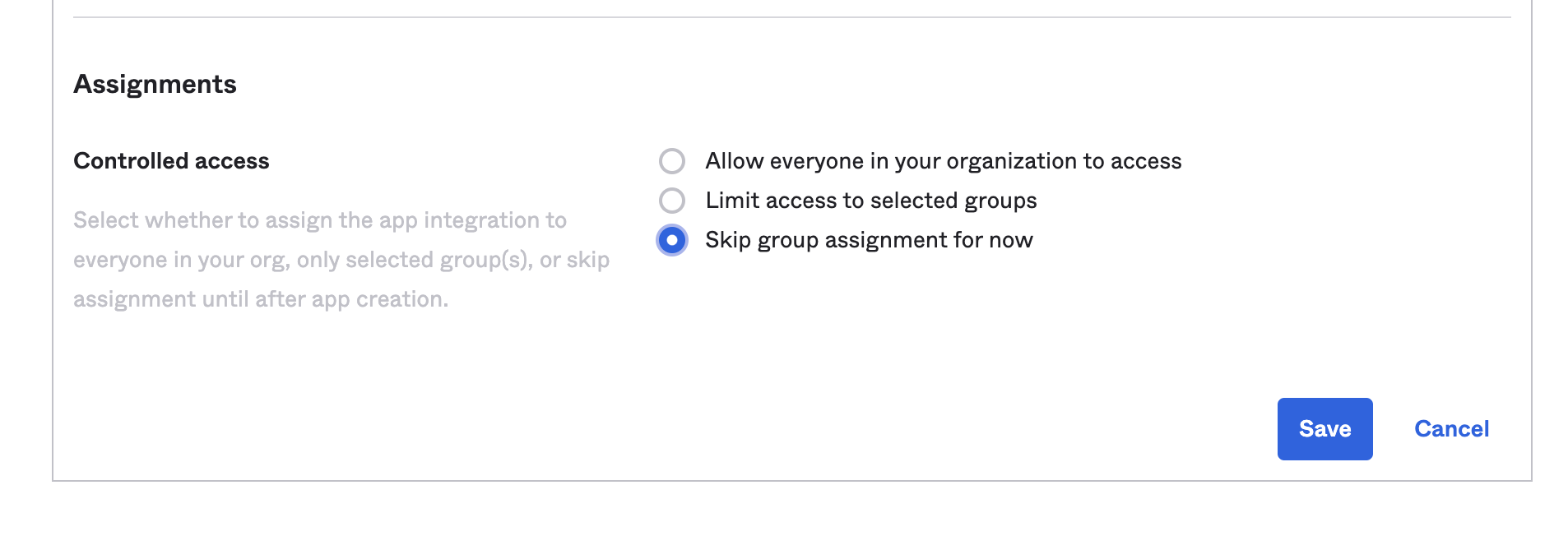Click the horizontal divider above Assignments
Image resolution: width=1568 pixels, height=559 pixels.
[x=791, y=17]
